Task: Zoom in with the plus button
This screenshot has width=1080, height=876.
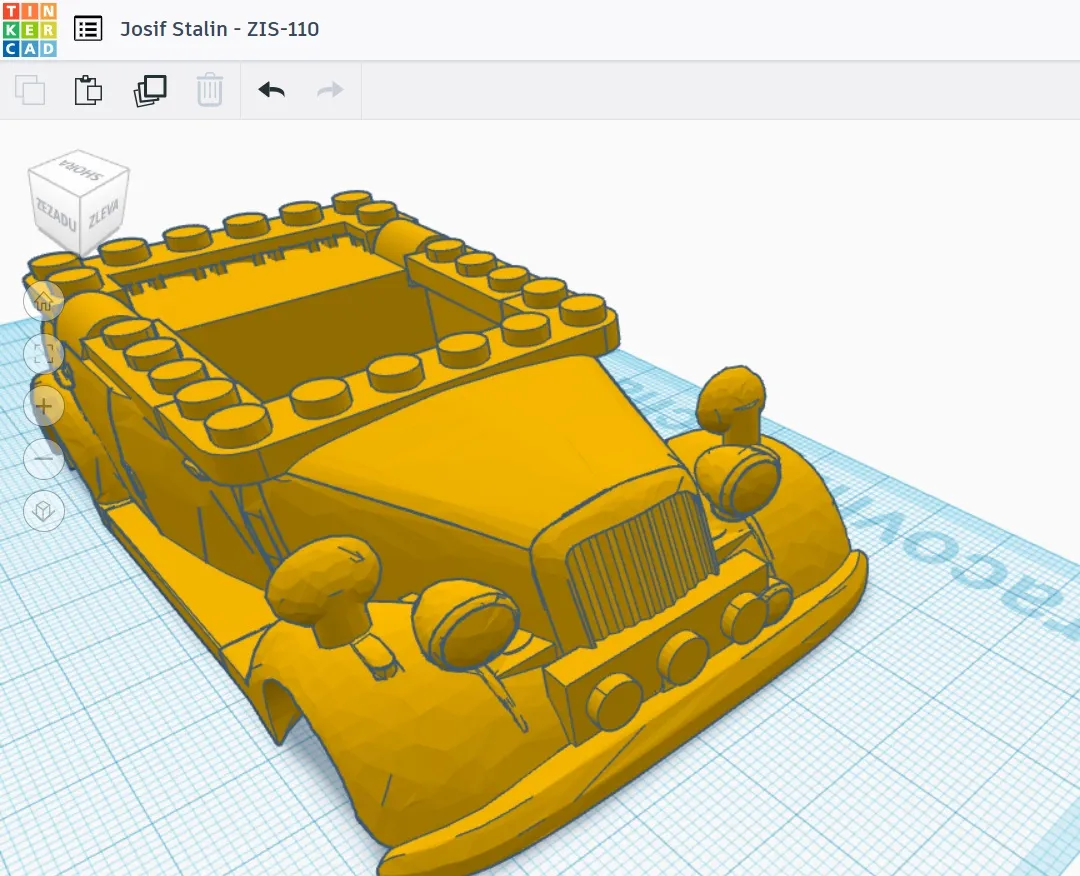Action: tap(44, 406)
